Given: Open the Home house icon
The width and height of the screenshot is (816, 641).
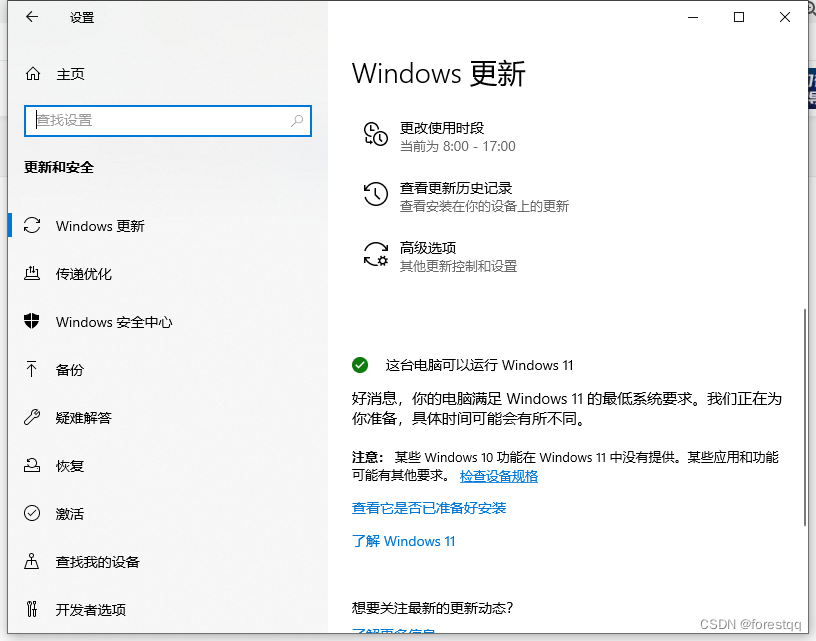Looking at the screenshot, I should [x=33, y=74].
